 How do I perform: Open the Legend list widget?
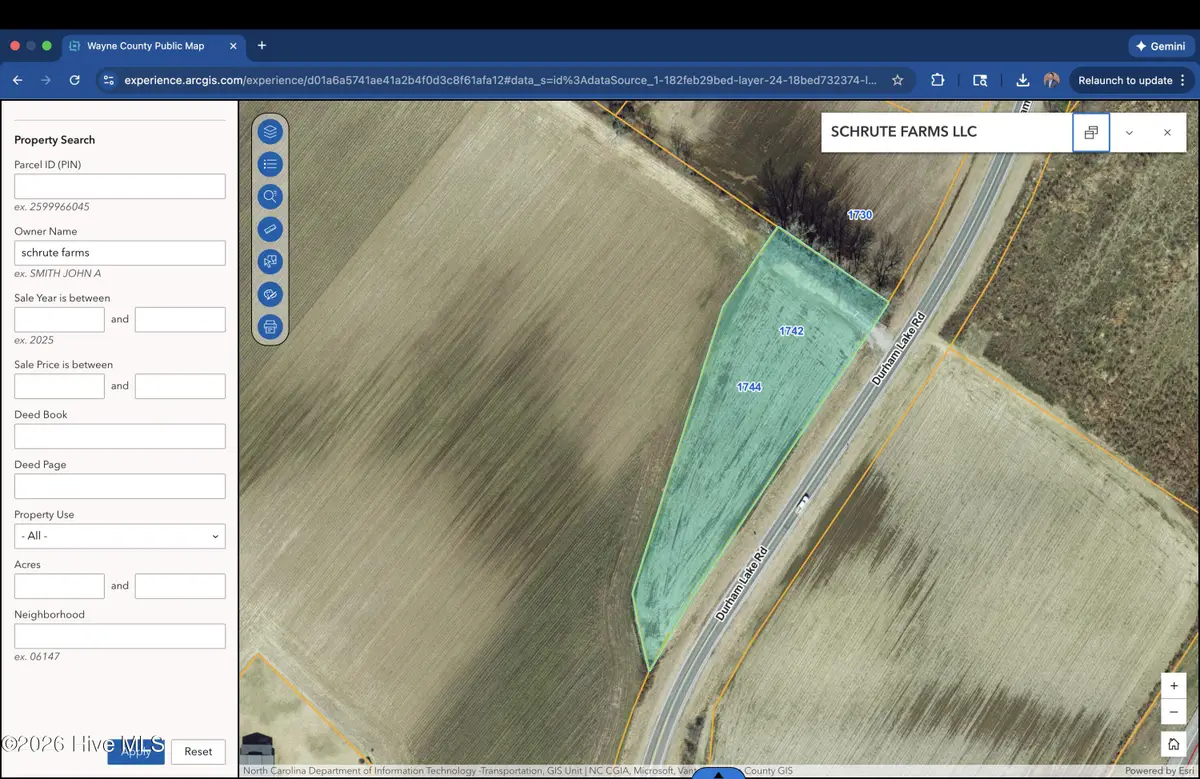(x=270, y=164)
